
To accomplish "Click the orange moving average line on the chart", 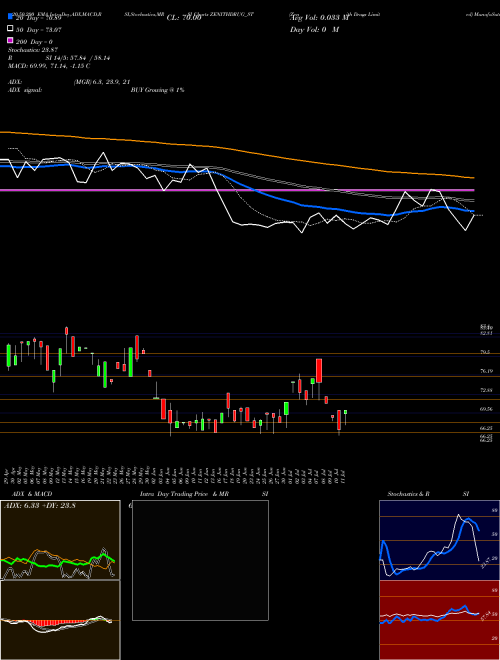I will tap(237, 149).
